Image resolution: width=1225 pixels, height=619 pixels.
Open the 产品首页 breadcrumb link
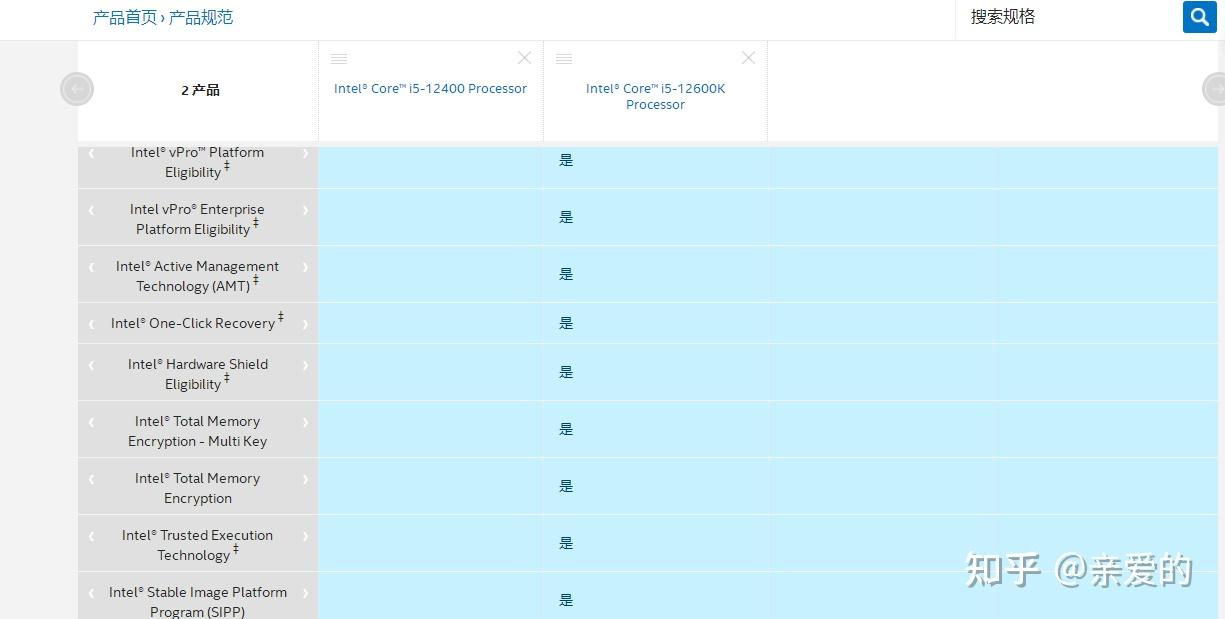[x=125, y=17]
